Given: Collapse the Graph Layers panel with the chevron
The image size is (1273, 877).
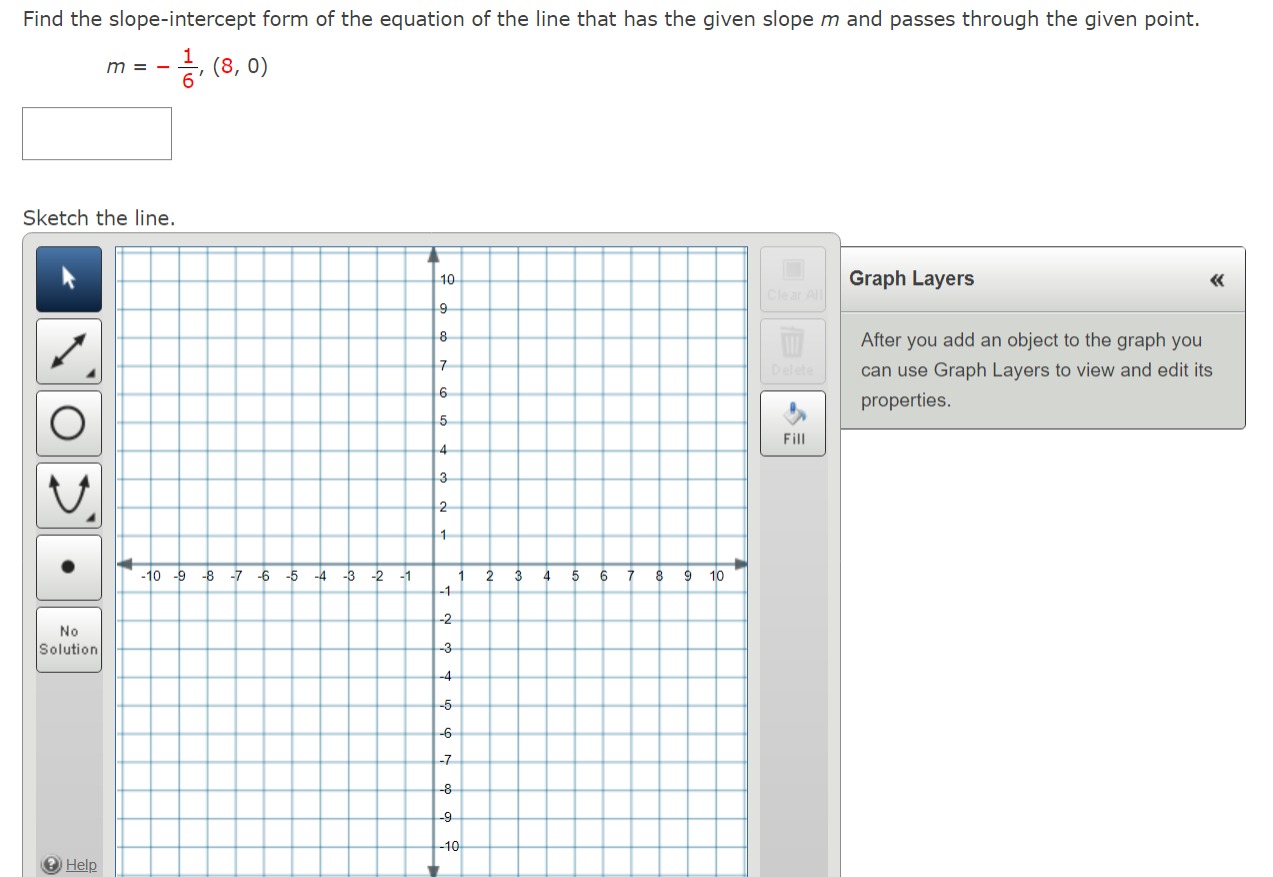Looking at the screenshot, I should coord(1216,280).
